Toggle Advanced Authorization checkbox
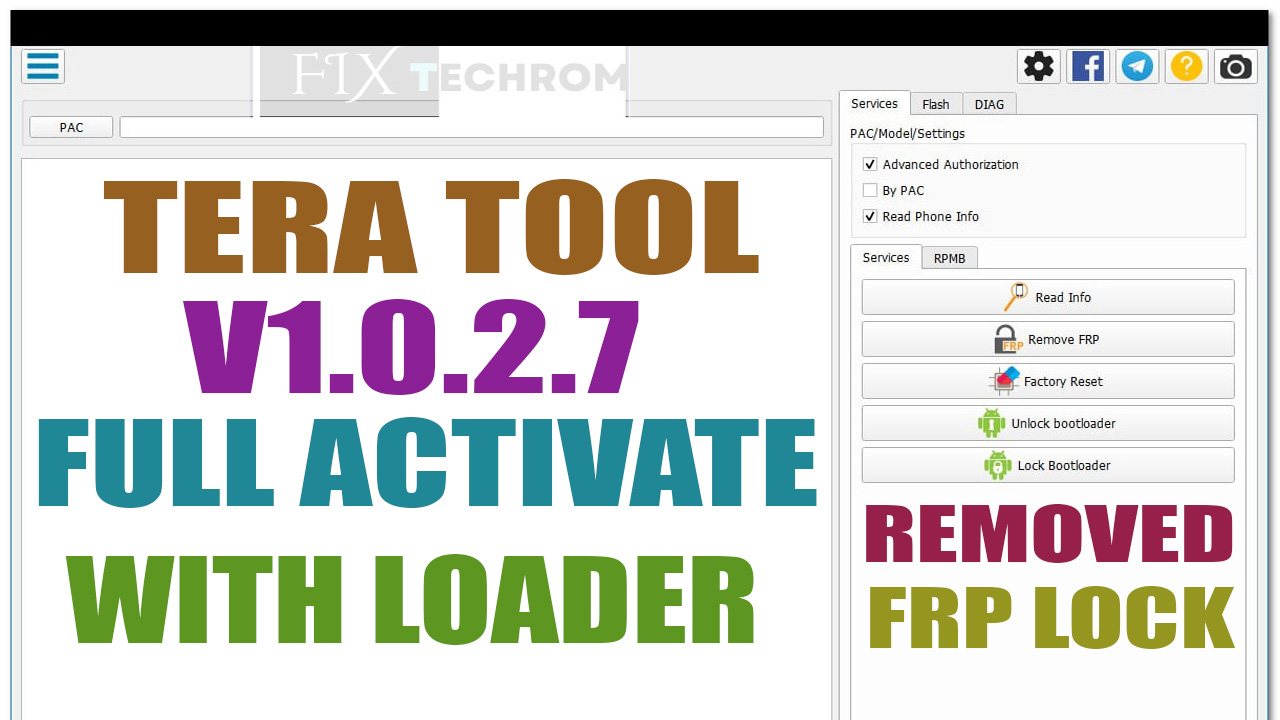The image size is (1280, 720). [870, 164]
